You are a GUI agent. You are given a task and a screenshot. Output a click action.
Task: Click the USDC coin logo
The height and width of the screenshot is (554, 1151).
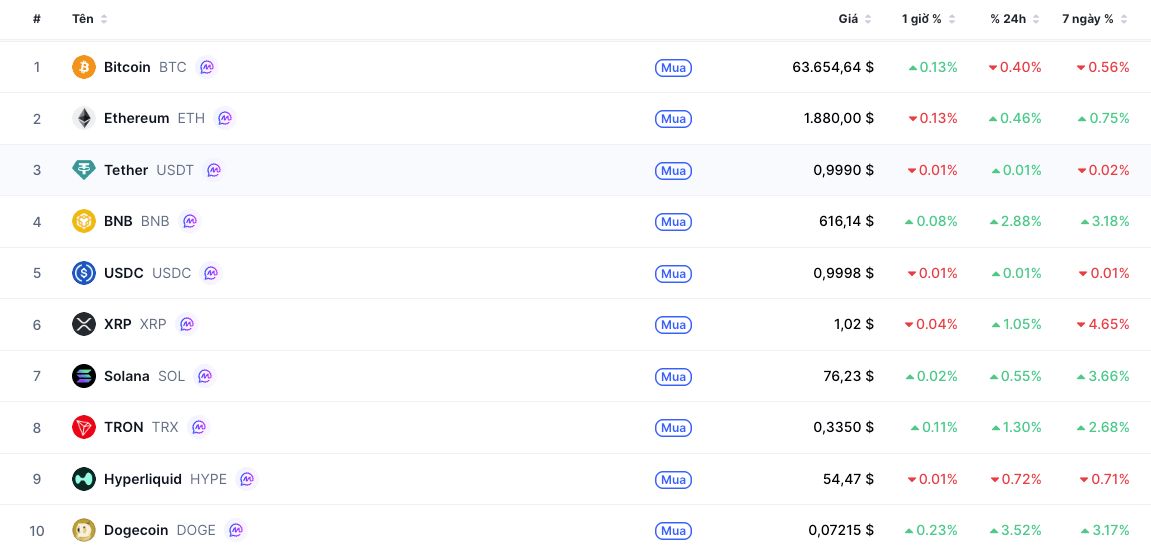[84, 273]
